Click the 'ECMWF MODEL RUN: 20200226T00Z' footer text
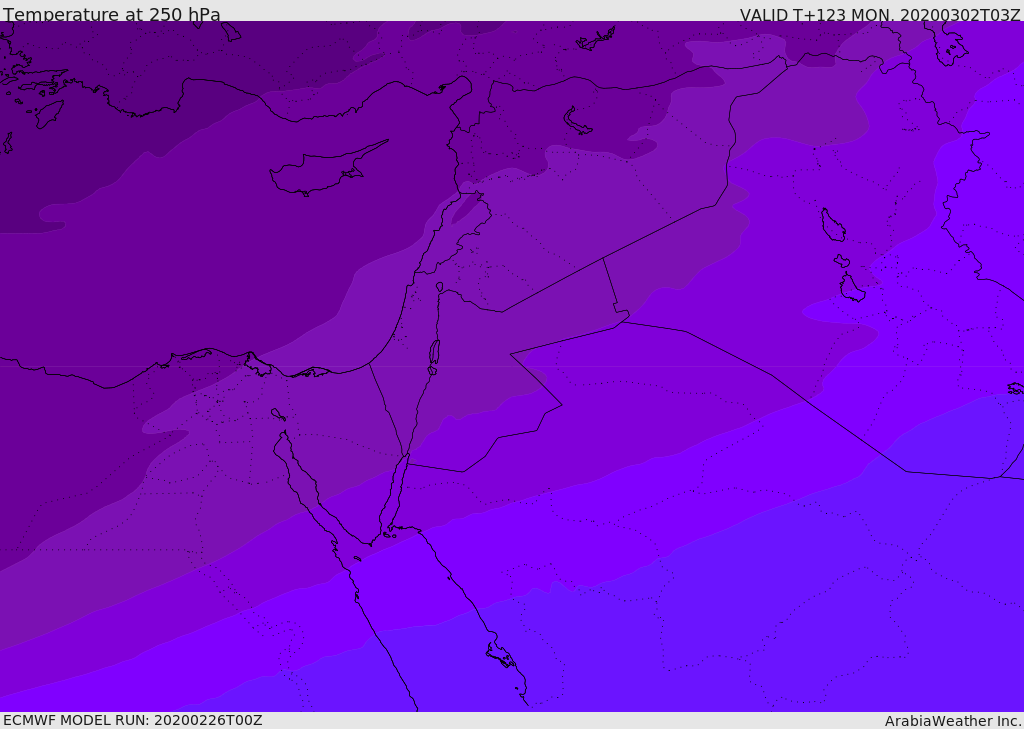The height and width of the screenshot is (729, 1024). (133, 720)
